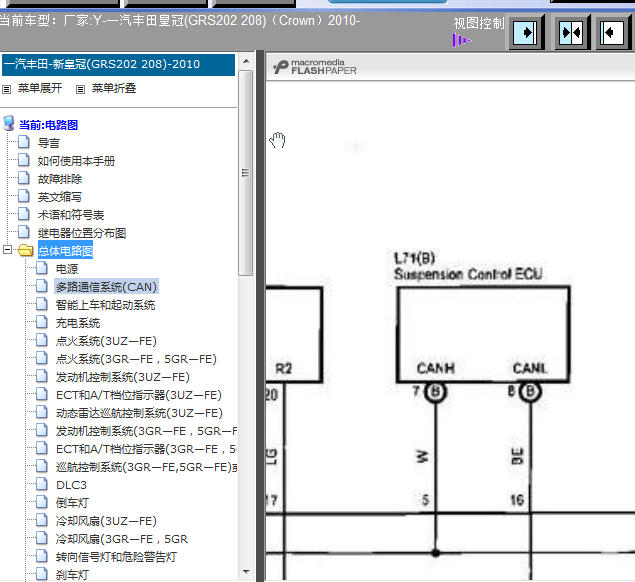The height and width of the screenshot is (582, 635).
Task: Click the L71(B) connector label
Action: tap(414, 258)
